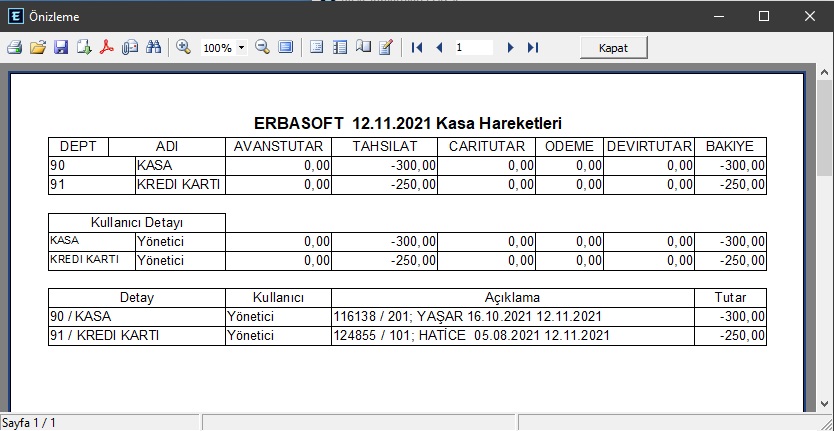This screenshot has height=431, width=834.
Task: Edit the page with pencil icon
Action: point(386,47)
